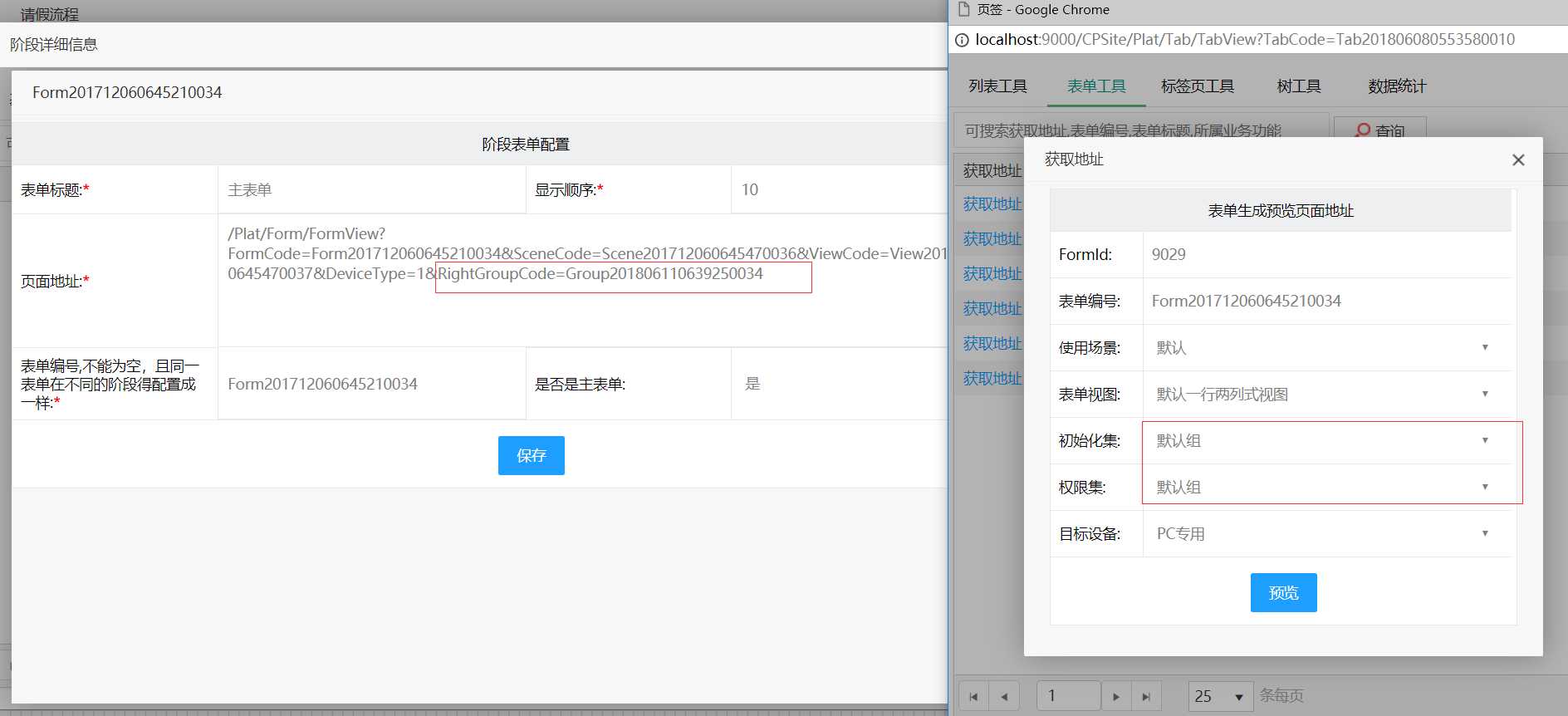Image resolution: width=1568 pixels, height=716 pixels.
Task: Click the fourth 获取地址 link in list
Action: tap(992, 309)
